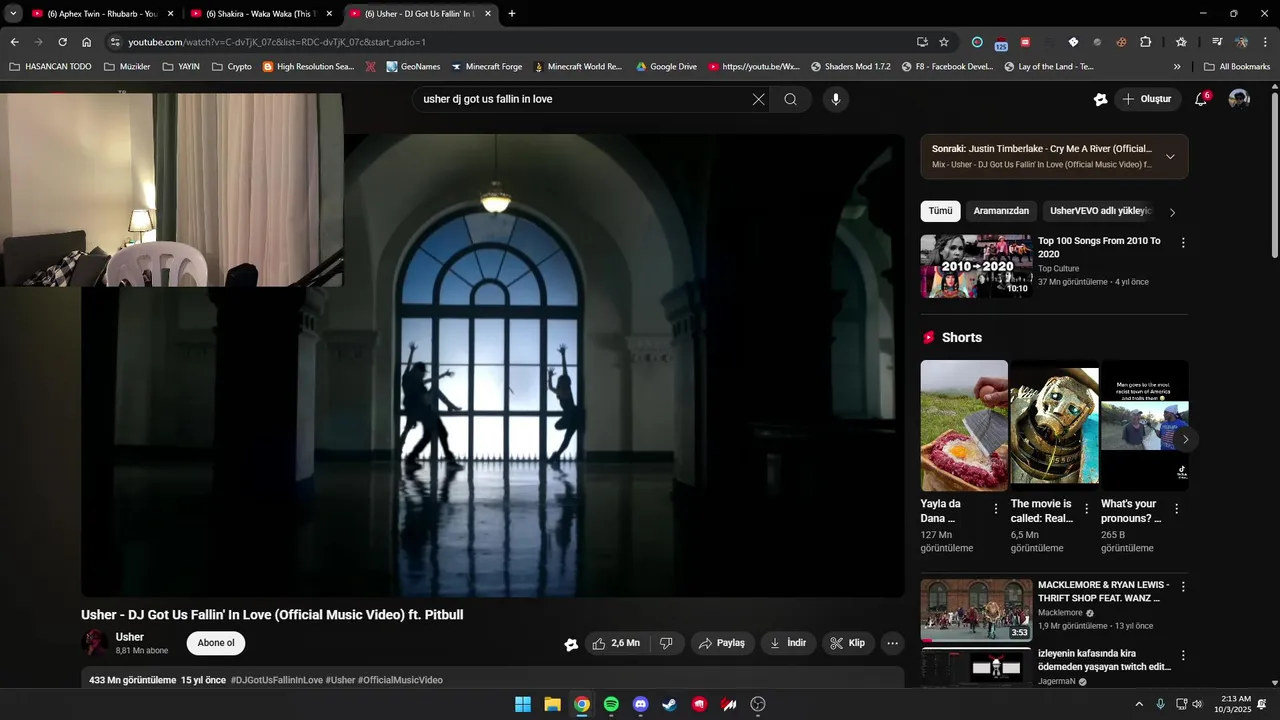Bookmark this page with the star icon
The width and height of the screenshot is (1280, 720).
[943, 42]
